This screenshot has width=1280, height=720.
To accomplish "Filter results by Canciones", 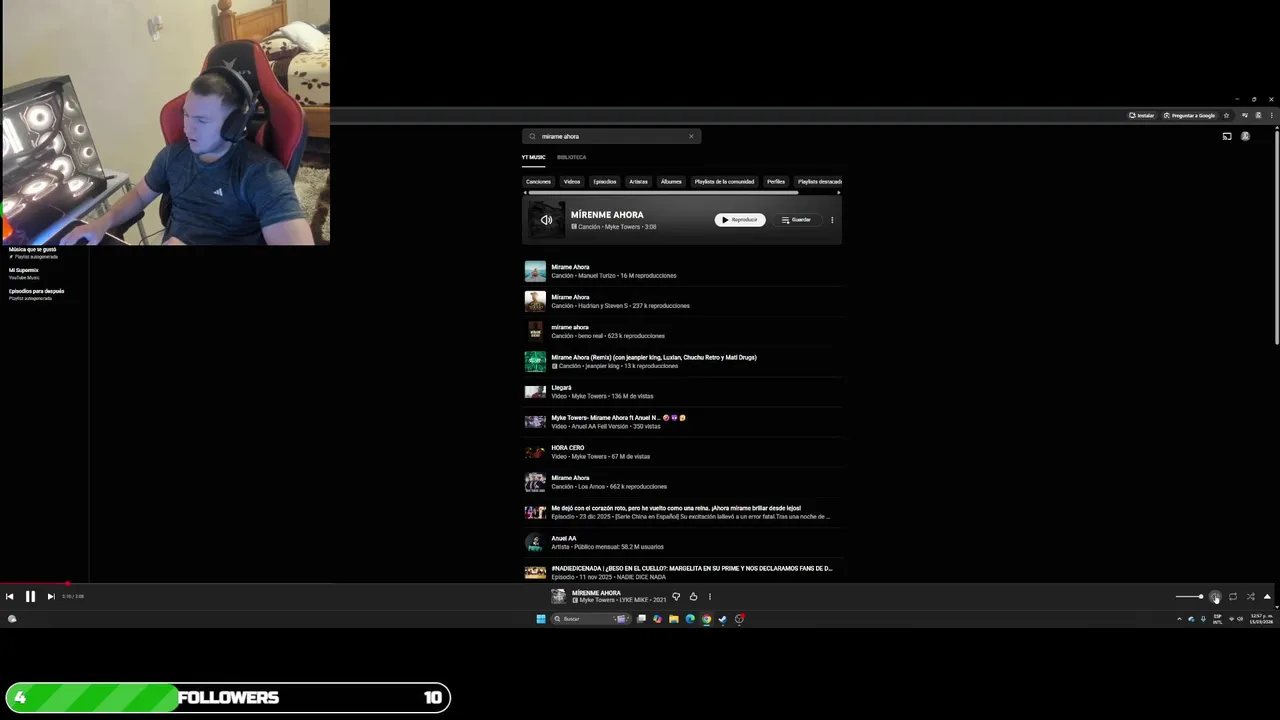I will click(x=538, y=181).
